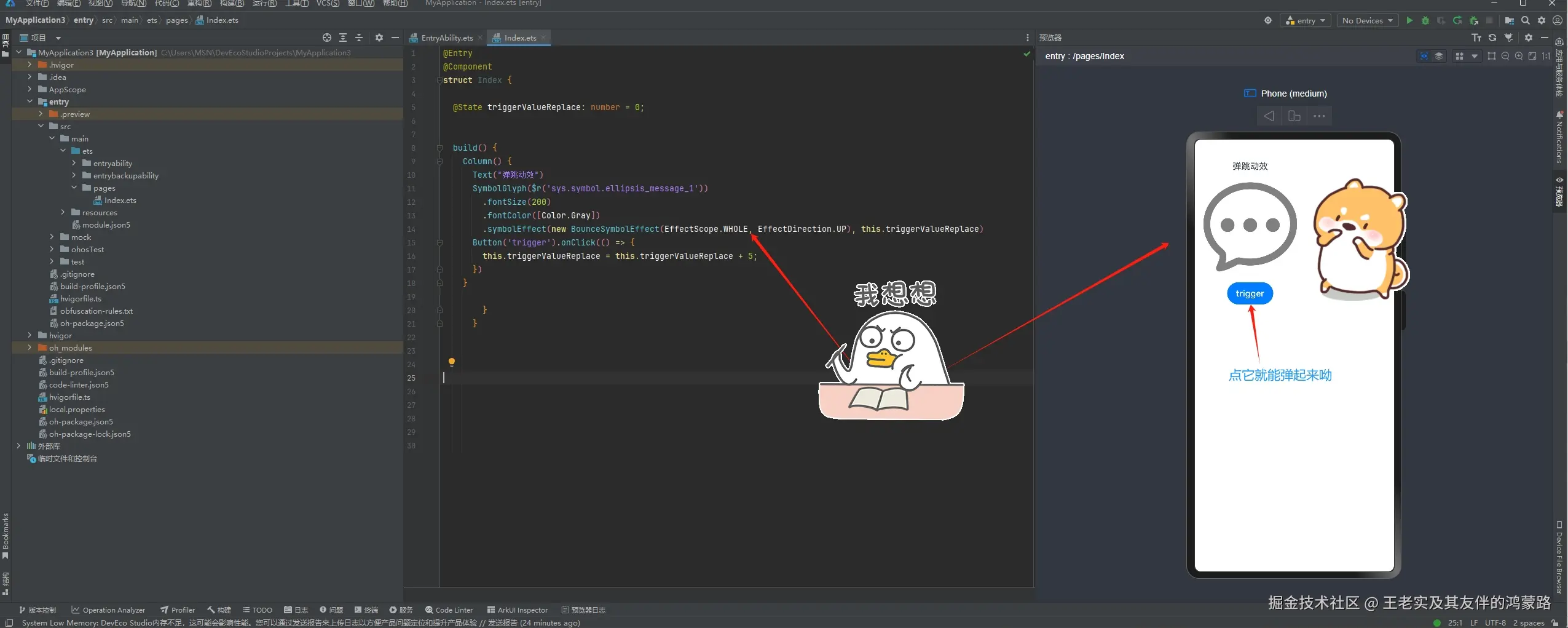Fit preview to window icon

click(x=1532, y=56)
